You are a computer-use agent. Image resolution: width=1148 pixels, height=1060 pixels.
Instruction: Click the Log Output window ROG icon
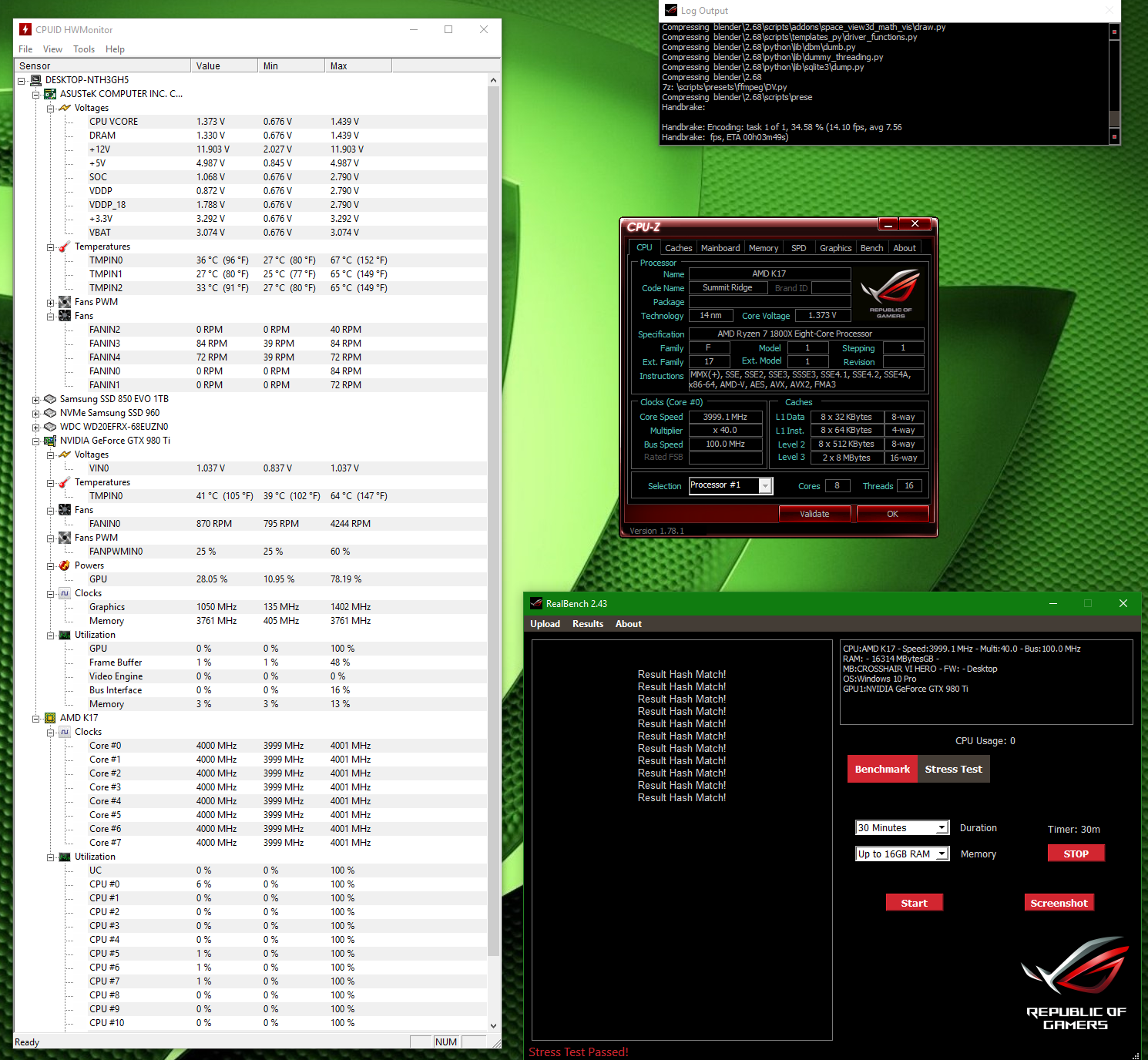671,10
